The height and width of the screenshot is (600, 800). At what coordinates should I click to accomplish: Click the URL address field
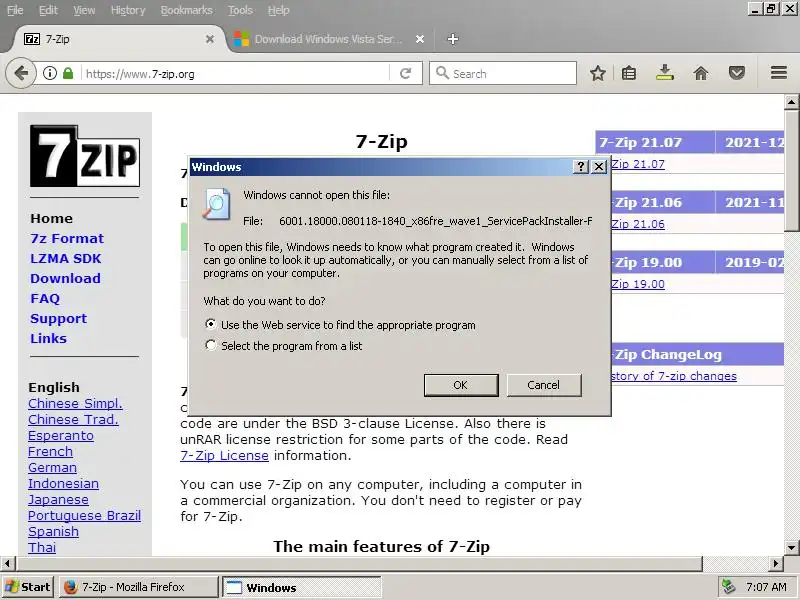(x=235, y=73)
